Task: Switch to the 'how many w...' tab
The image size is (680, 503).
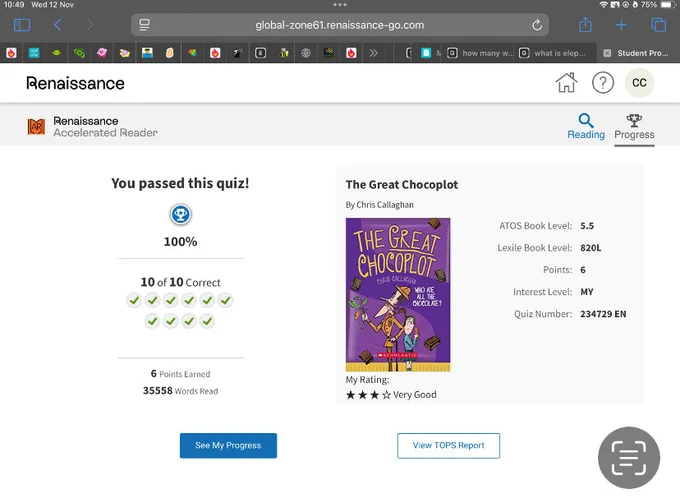Action: click(480, 53)
